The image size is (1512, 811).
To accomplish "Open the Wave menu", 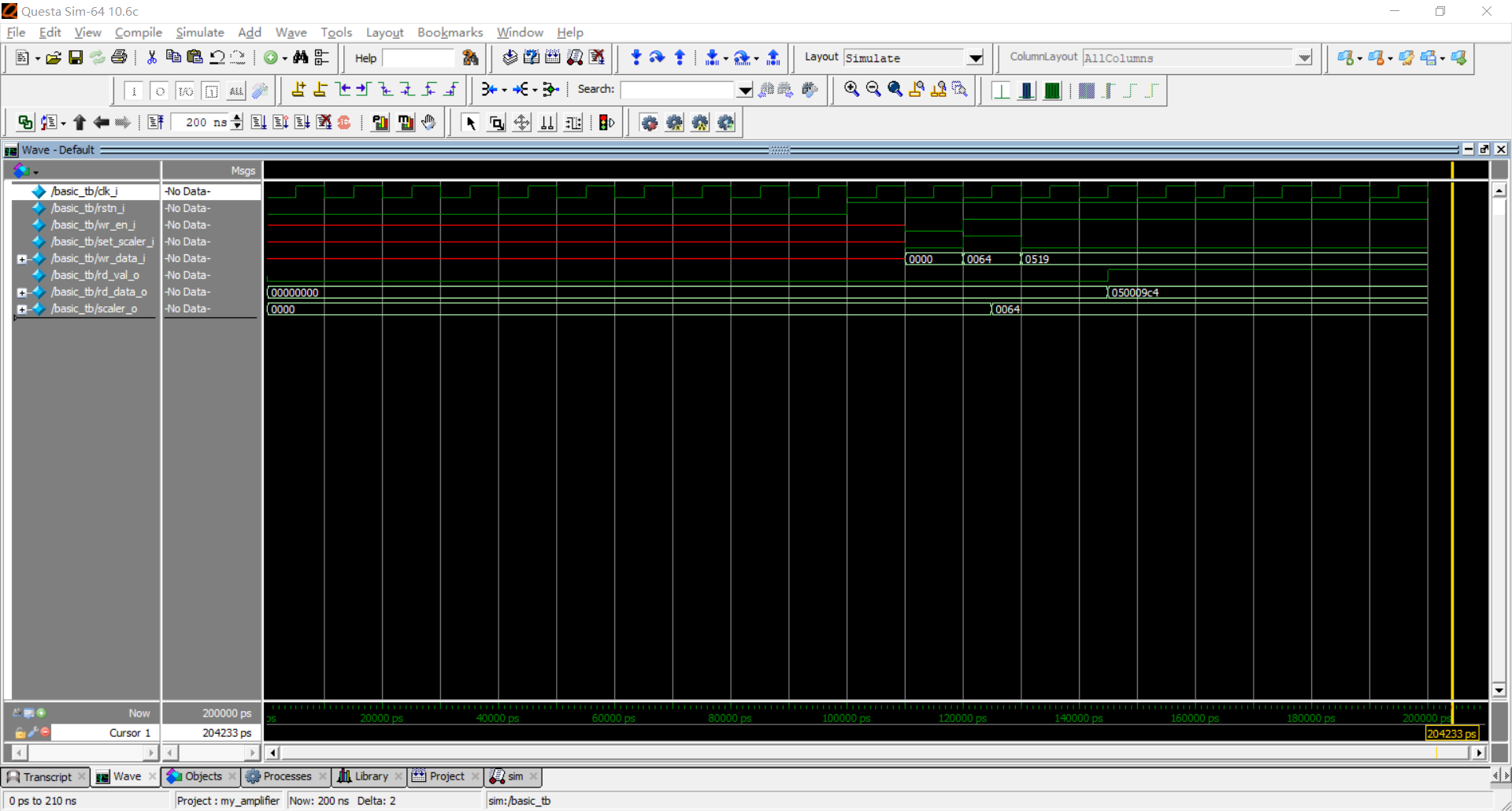I will [291, 32].
